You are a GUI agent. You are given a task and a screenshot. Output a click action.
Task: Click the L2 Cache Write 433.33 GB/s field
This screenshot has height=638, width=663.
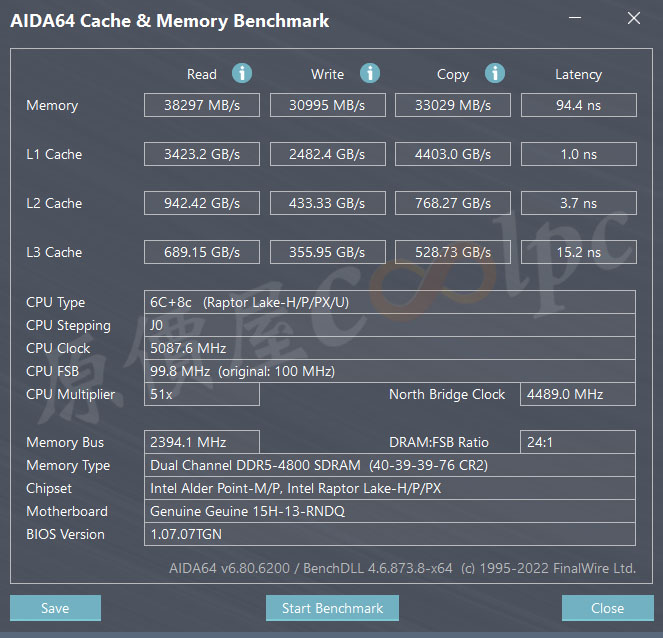pos(327,203)
